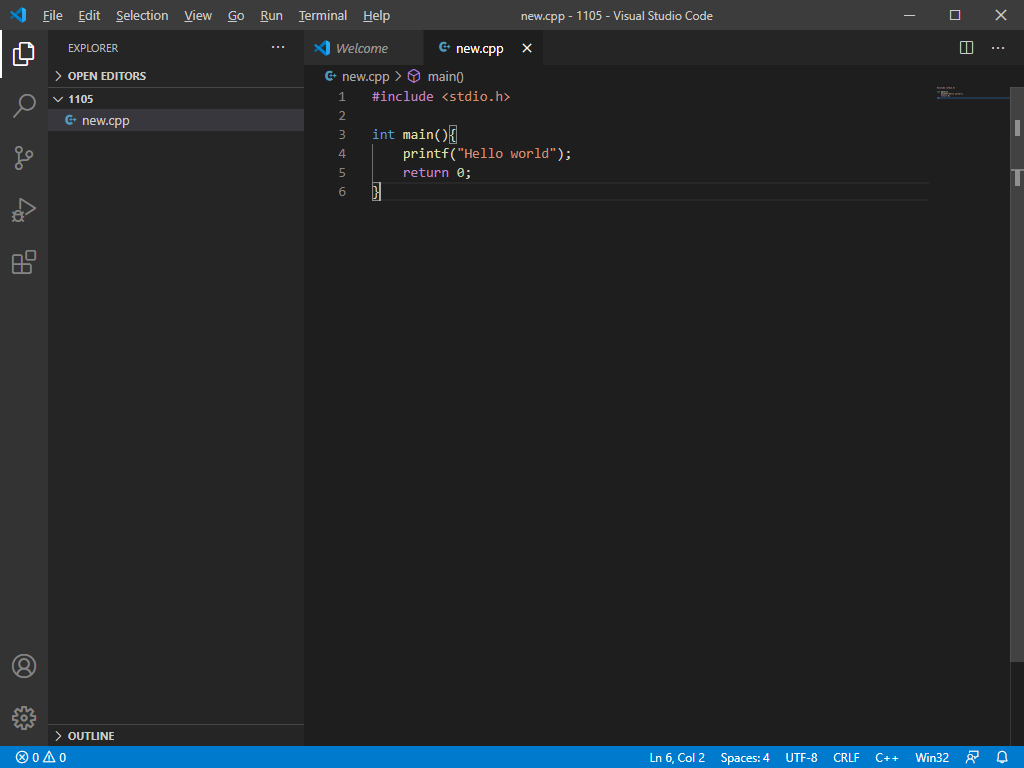
Task: Click the return 0; line
Action: pos(436,172)
